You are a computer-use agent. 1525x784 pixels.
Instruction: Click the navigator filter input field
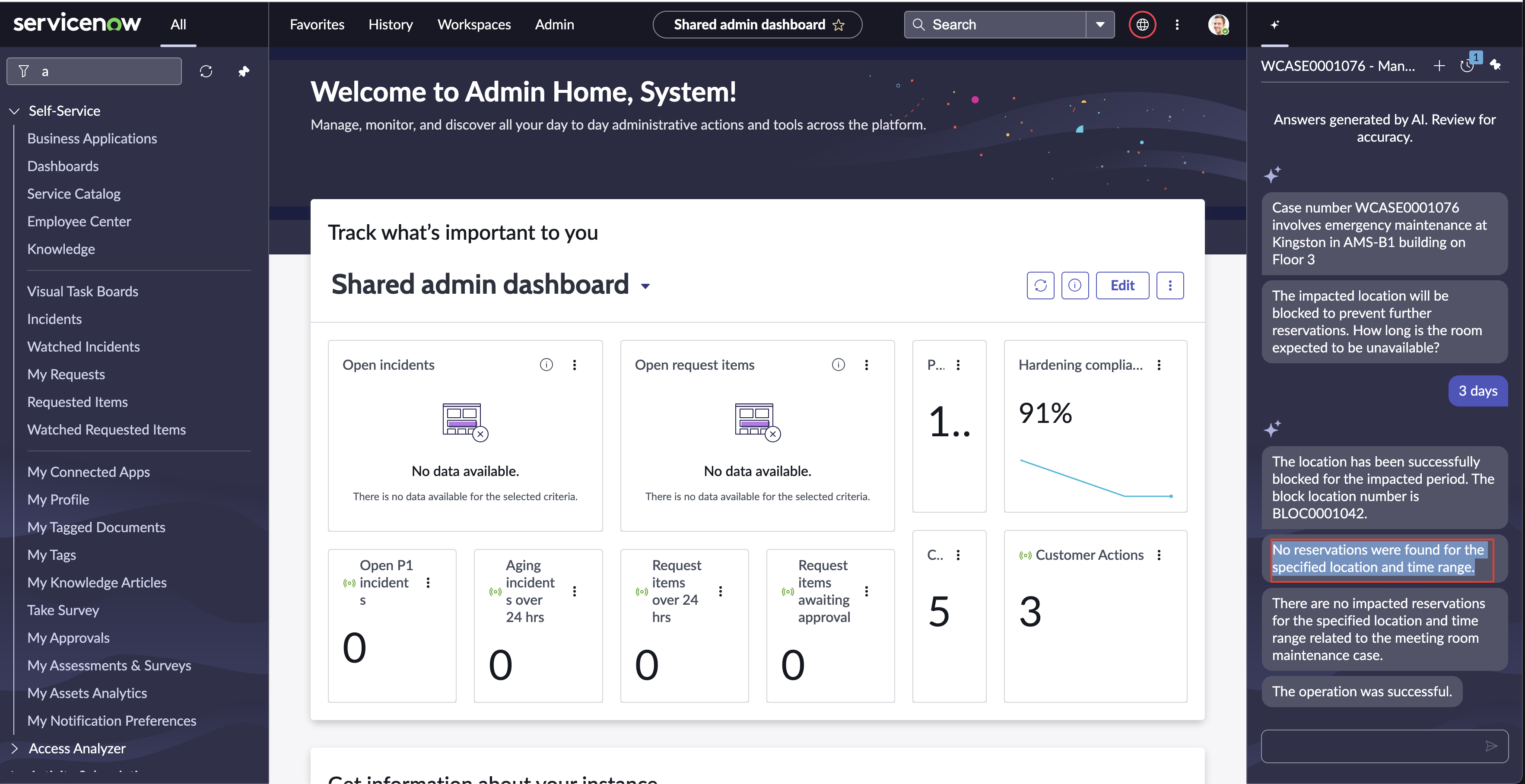[94, 72]
